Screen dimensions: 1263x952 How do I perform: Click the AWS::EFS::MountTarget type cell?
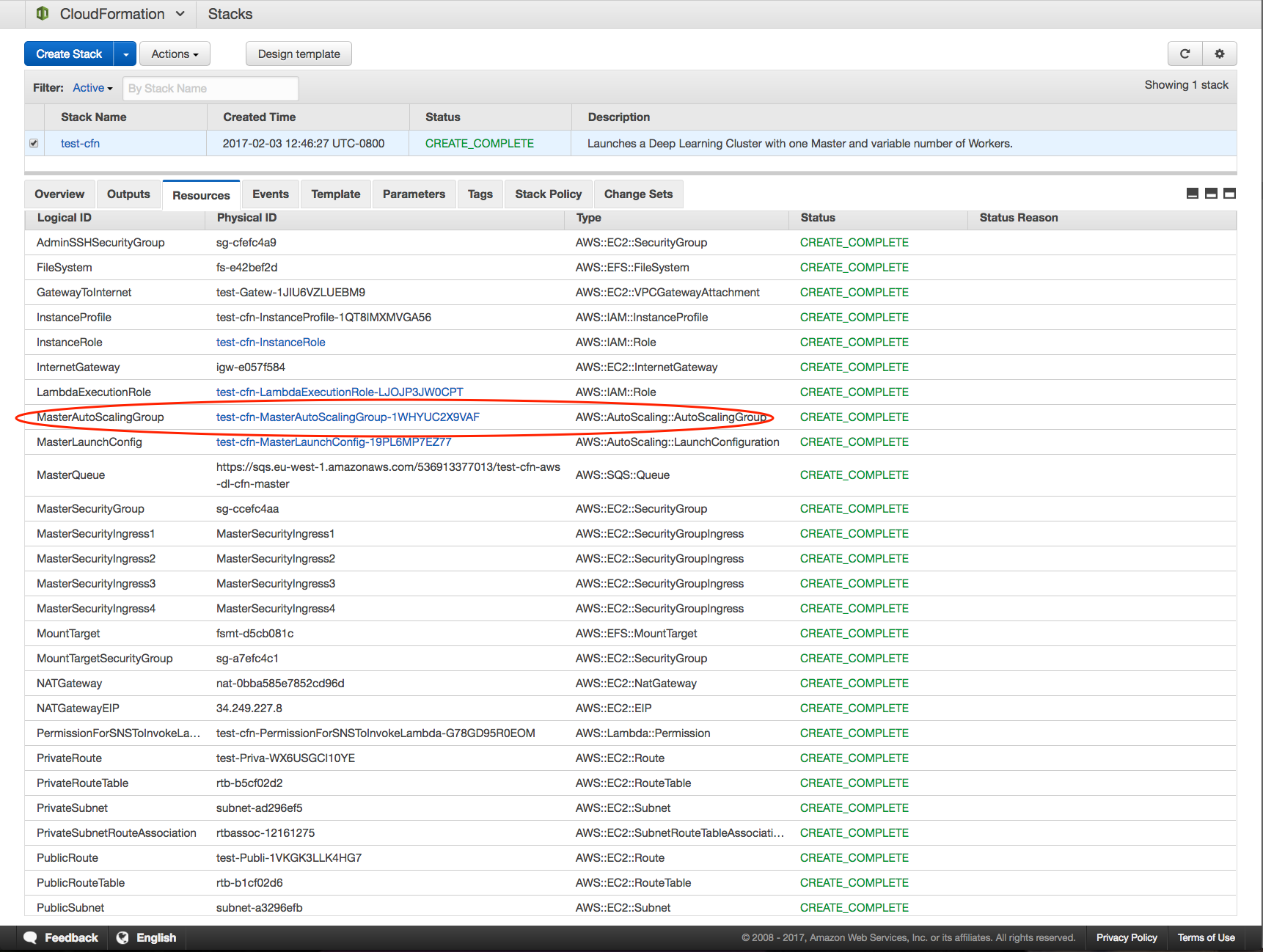click(637, 634)
